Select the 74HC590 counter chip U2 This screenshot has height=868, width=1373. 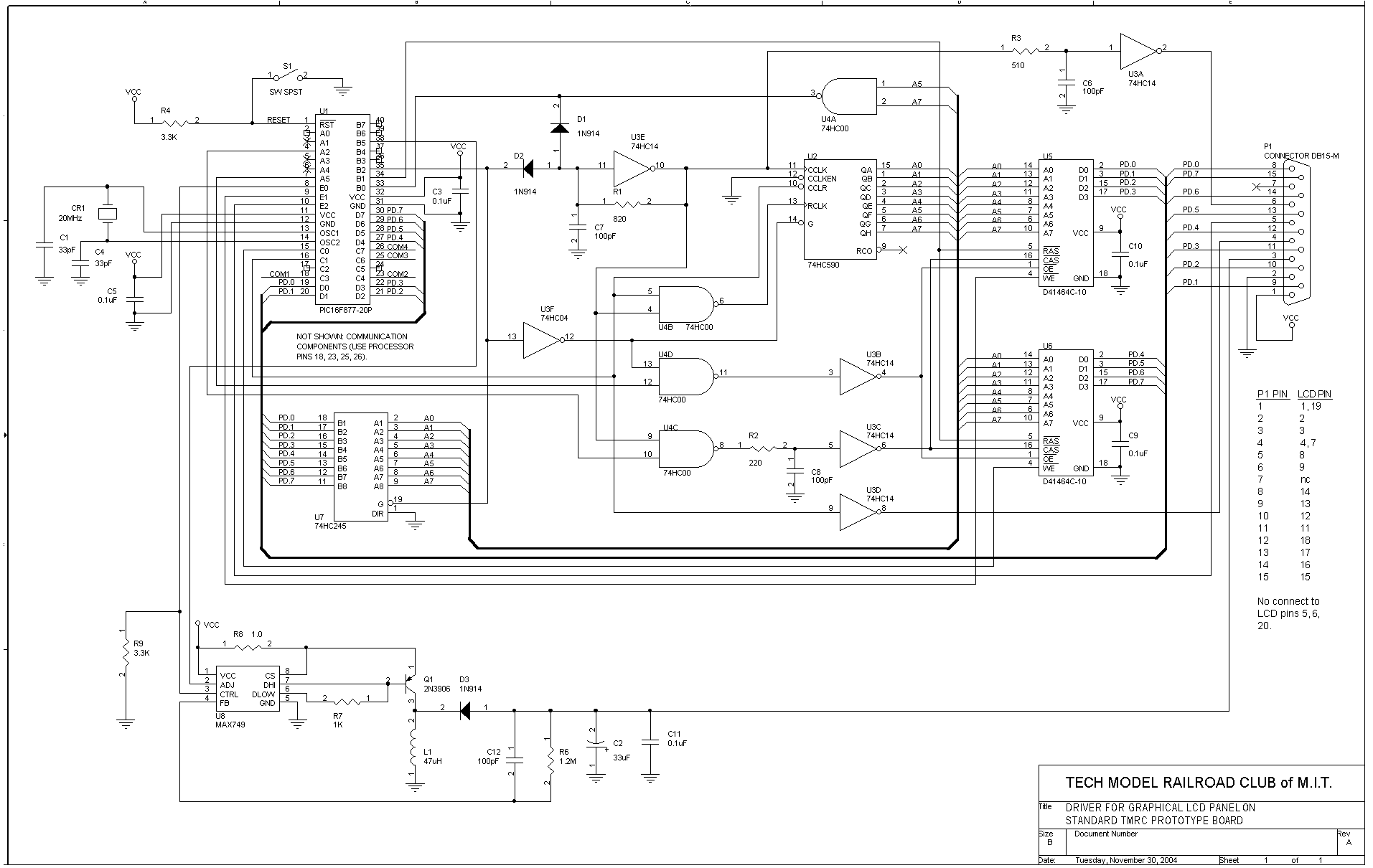click(x=839, y=209)
